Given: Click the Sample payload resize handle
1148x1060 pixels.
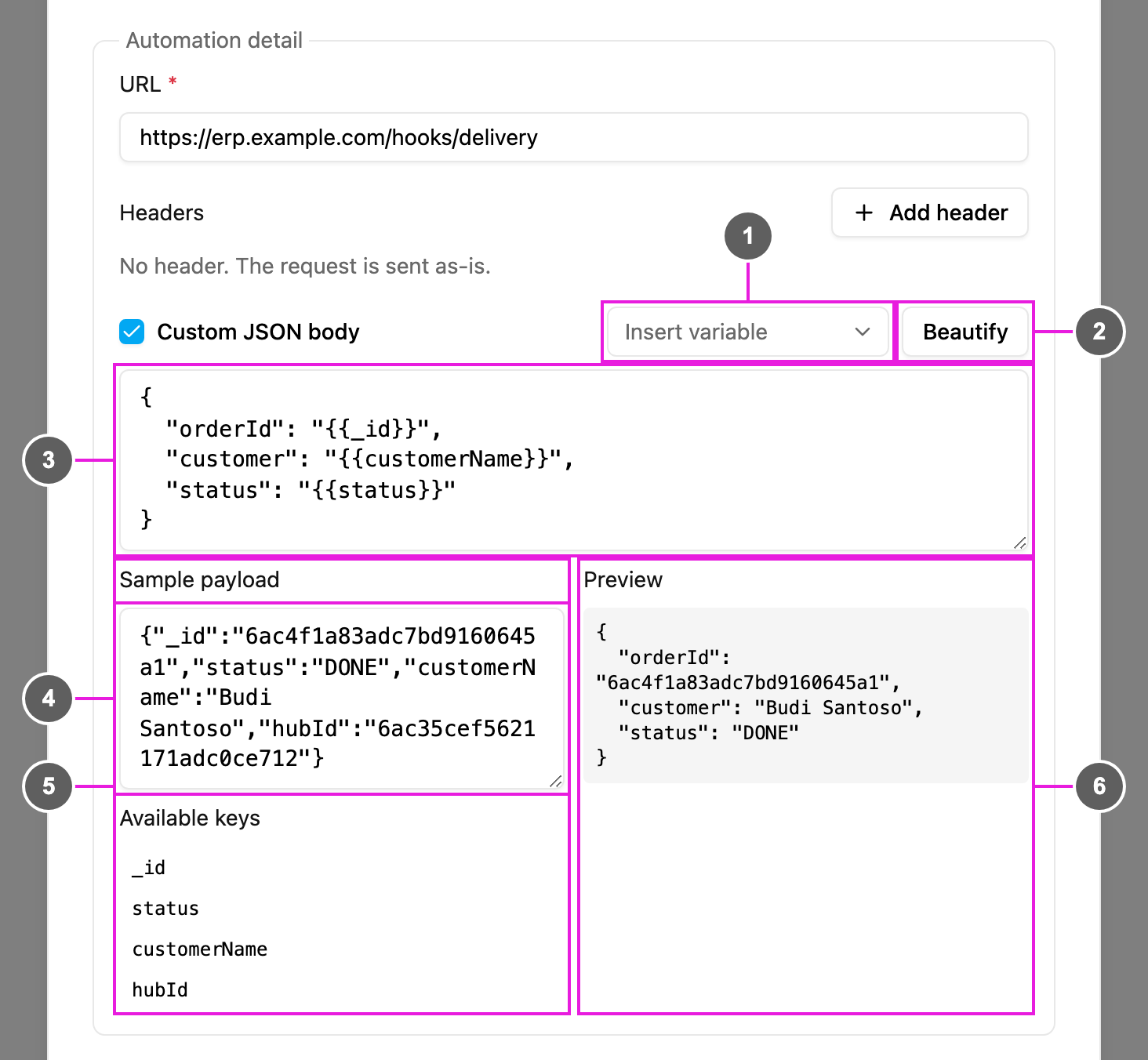Looking at the screenshot, I should click(x=556, y=780).
